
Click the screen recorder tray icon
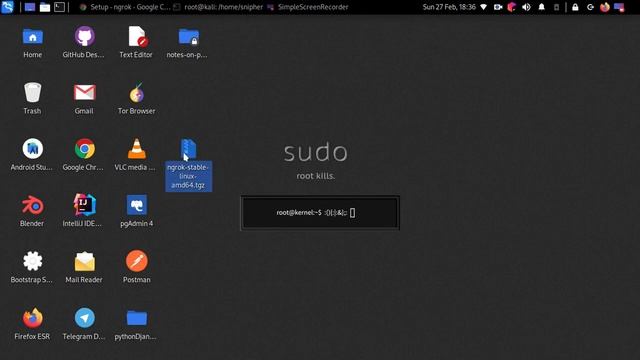coord(498,7)
